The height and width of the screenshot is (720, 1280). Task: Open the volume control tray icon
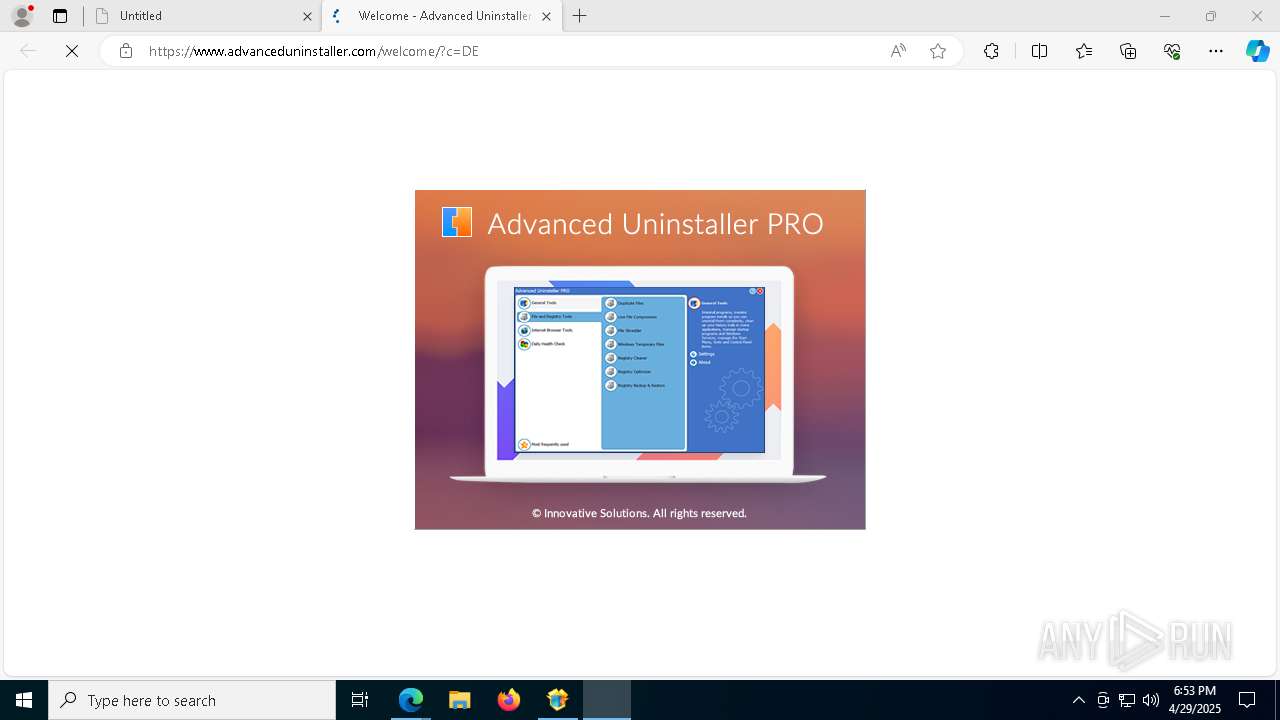(x=1151, y=700)
